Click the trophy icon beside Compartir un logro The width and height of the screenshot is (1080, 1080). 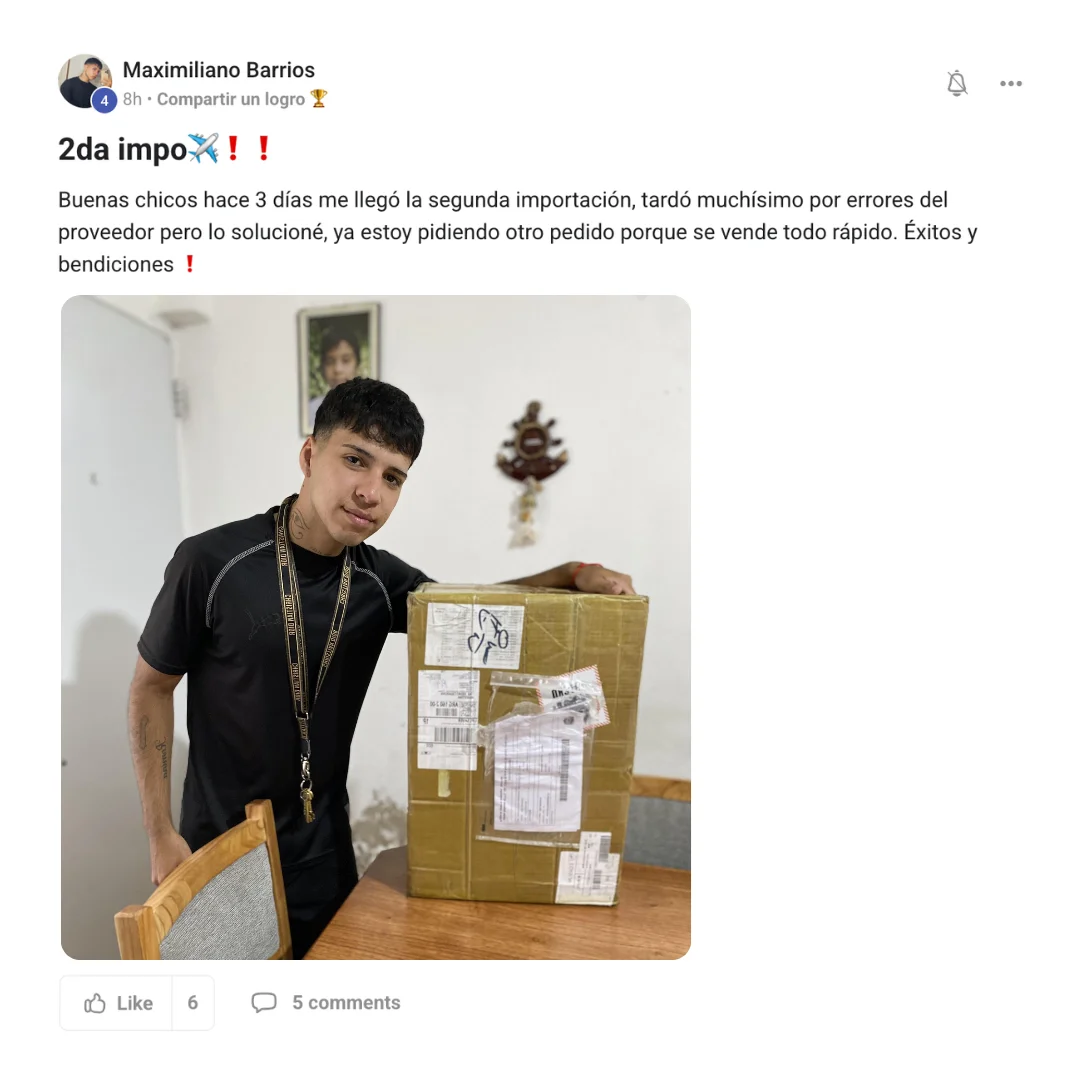tap(318, 98)
